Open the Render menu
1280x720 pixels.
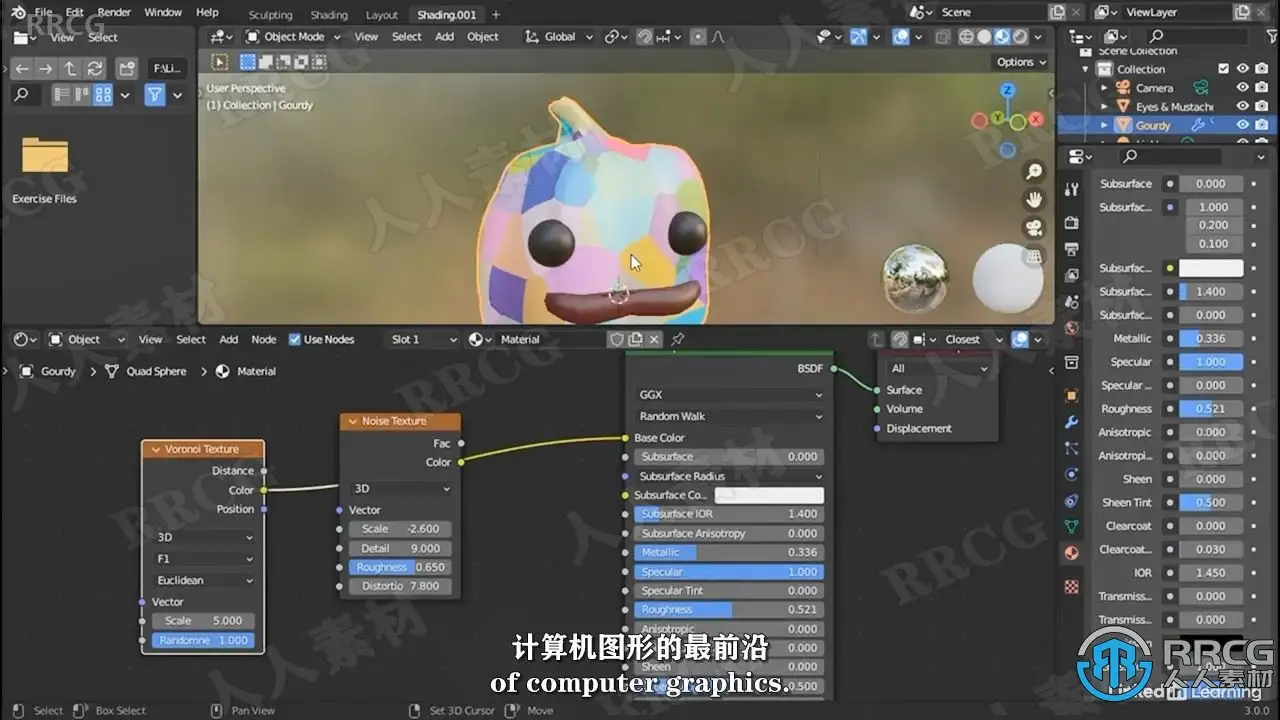(x=114, y=12)
